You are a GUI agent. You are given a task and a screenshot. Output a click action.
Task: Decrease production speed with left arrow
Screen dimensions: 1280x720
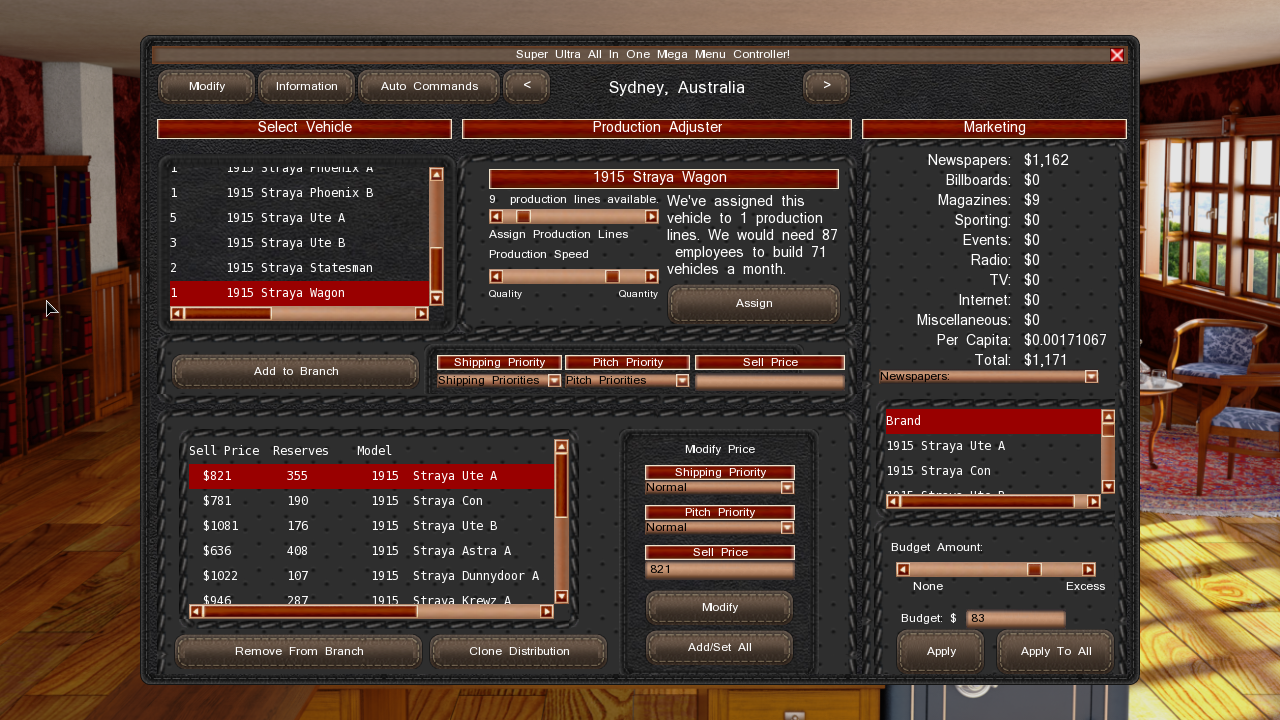496,277
